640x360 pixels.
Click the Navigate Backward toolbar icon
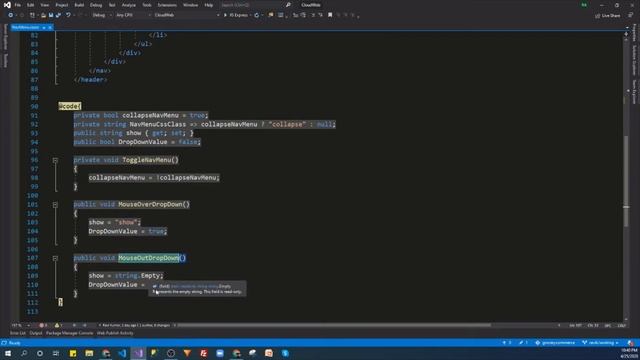pos(10,15)
